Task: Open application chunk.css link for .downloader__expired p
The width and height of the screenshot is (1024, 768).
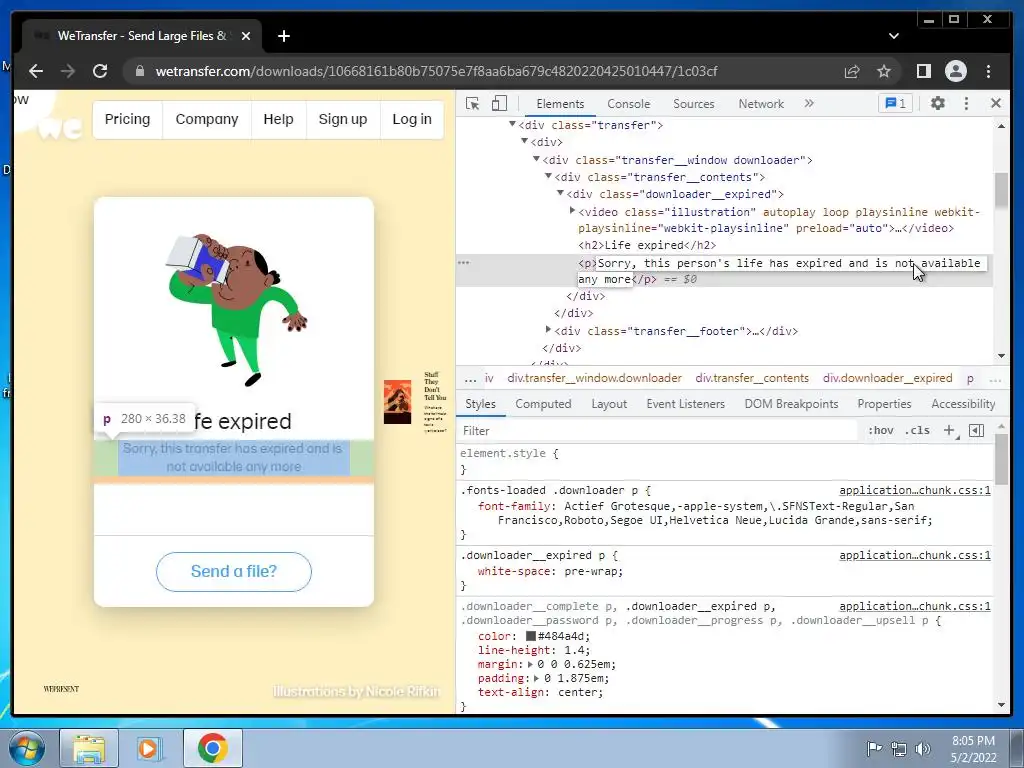Action: click(915, 556)
